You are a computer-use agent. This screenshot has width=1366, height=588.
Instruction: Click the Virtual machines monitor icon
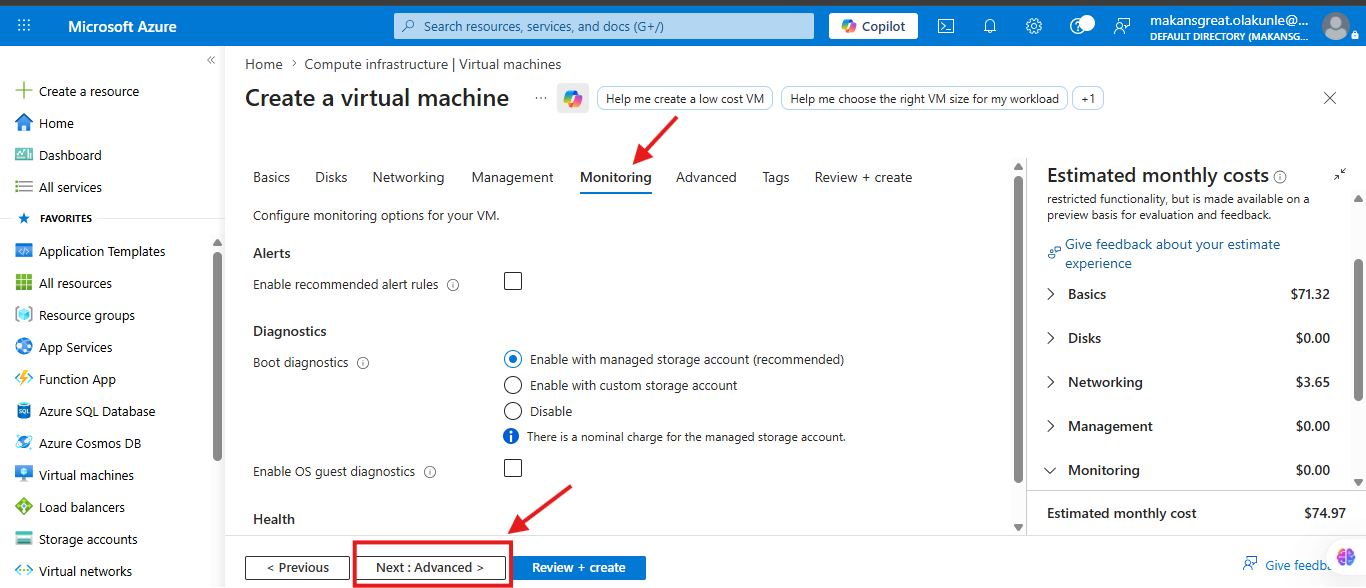(24, 475)
